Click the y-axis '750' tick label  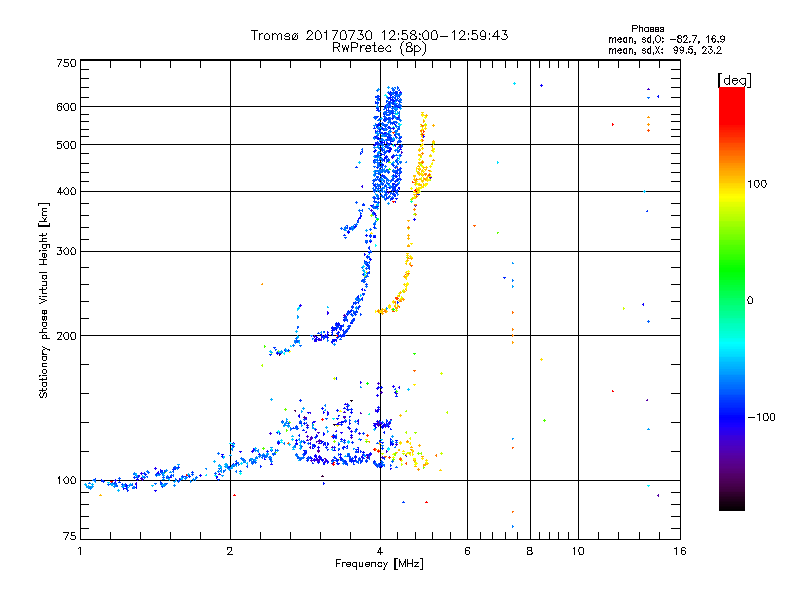66,63
